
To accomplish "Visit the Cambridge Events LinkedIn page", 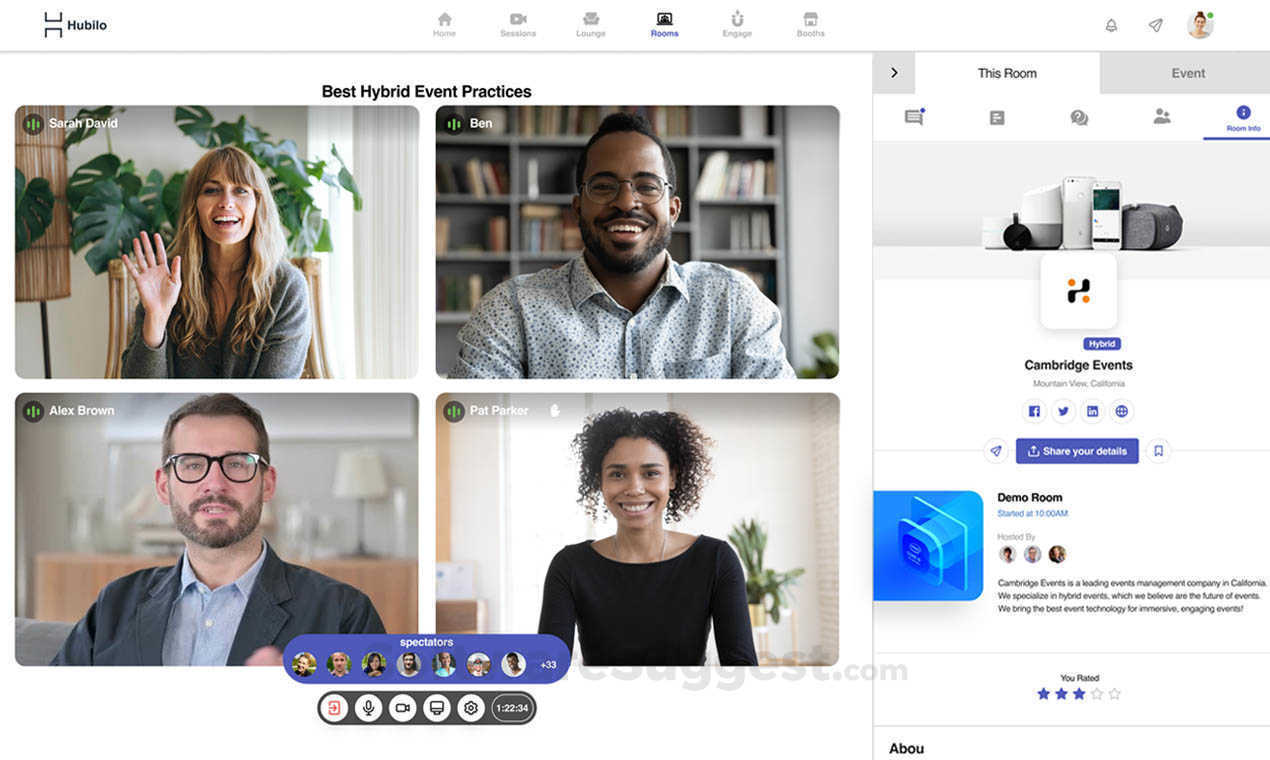I will (x=1093, y=411).
